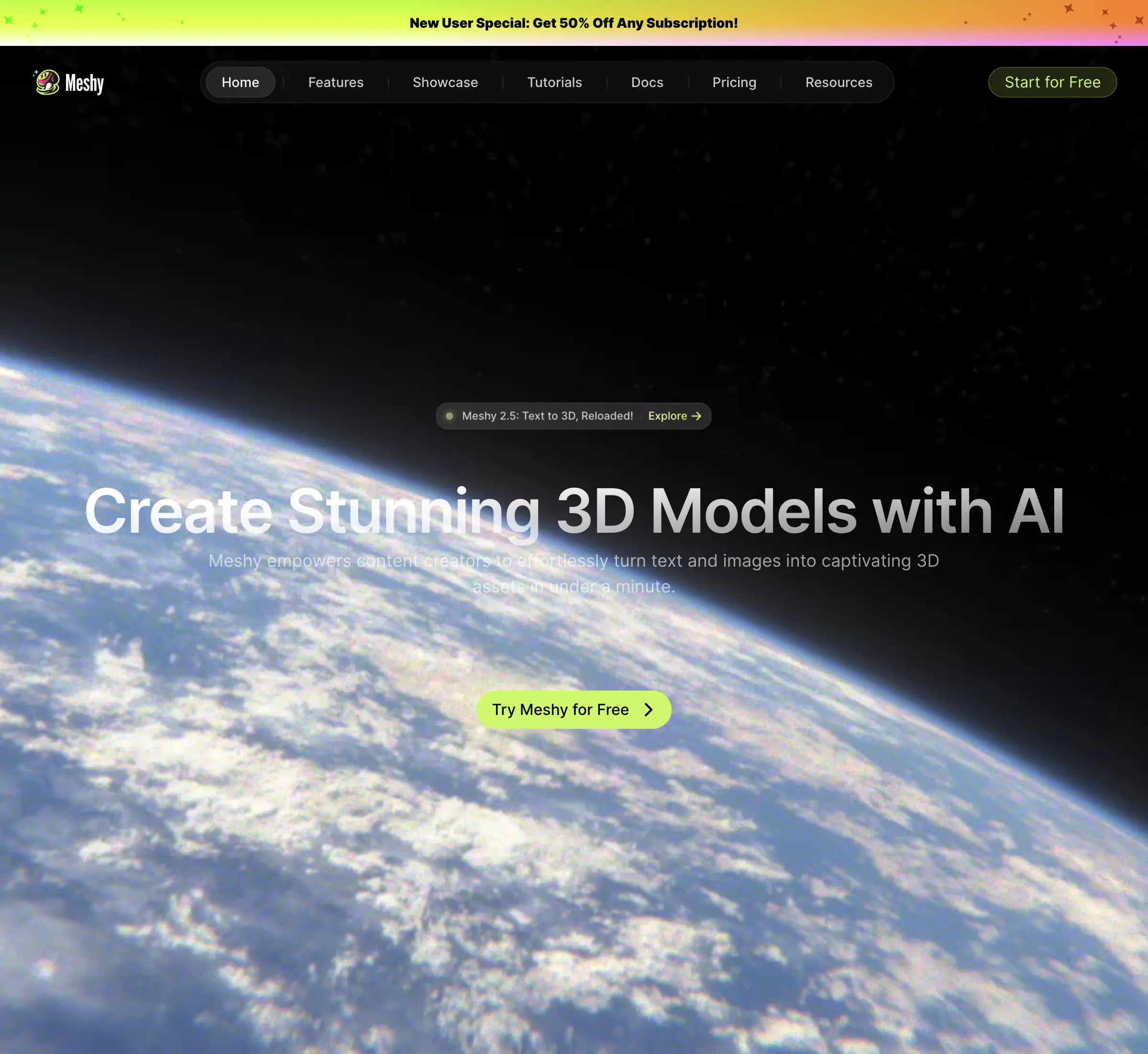The image size is (1148, 1054).
Task: Click the New User Special promo banner
Action: pyautogui.click(x=574, y=23)
